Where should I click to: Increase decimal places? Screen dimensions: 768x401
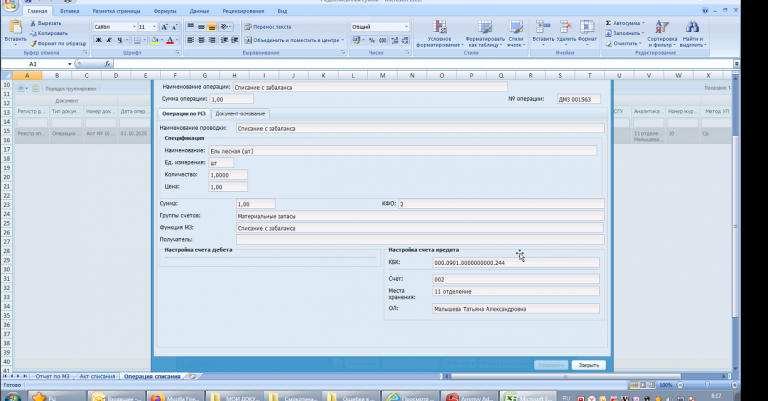pyautogui.click(x=395, y=40)
